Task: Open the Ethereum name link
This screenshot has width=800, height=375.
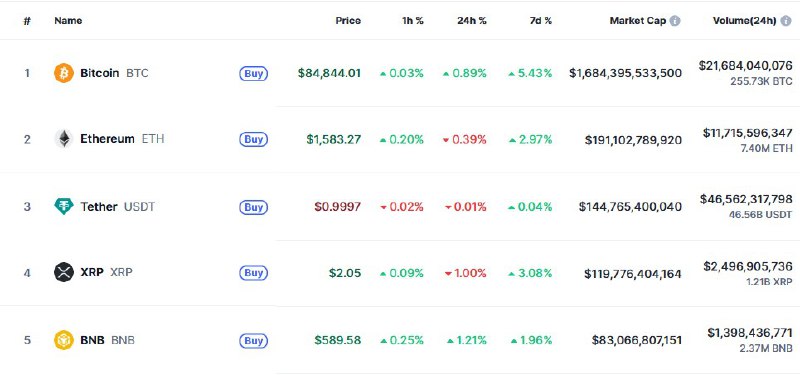Action: pos(107,139)
